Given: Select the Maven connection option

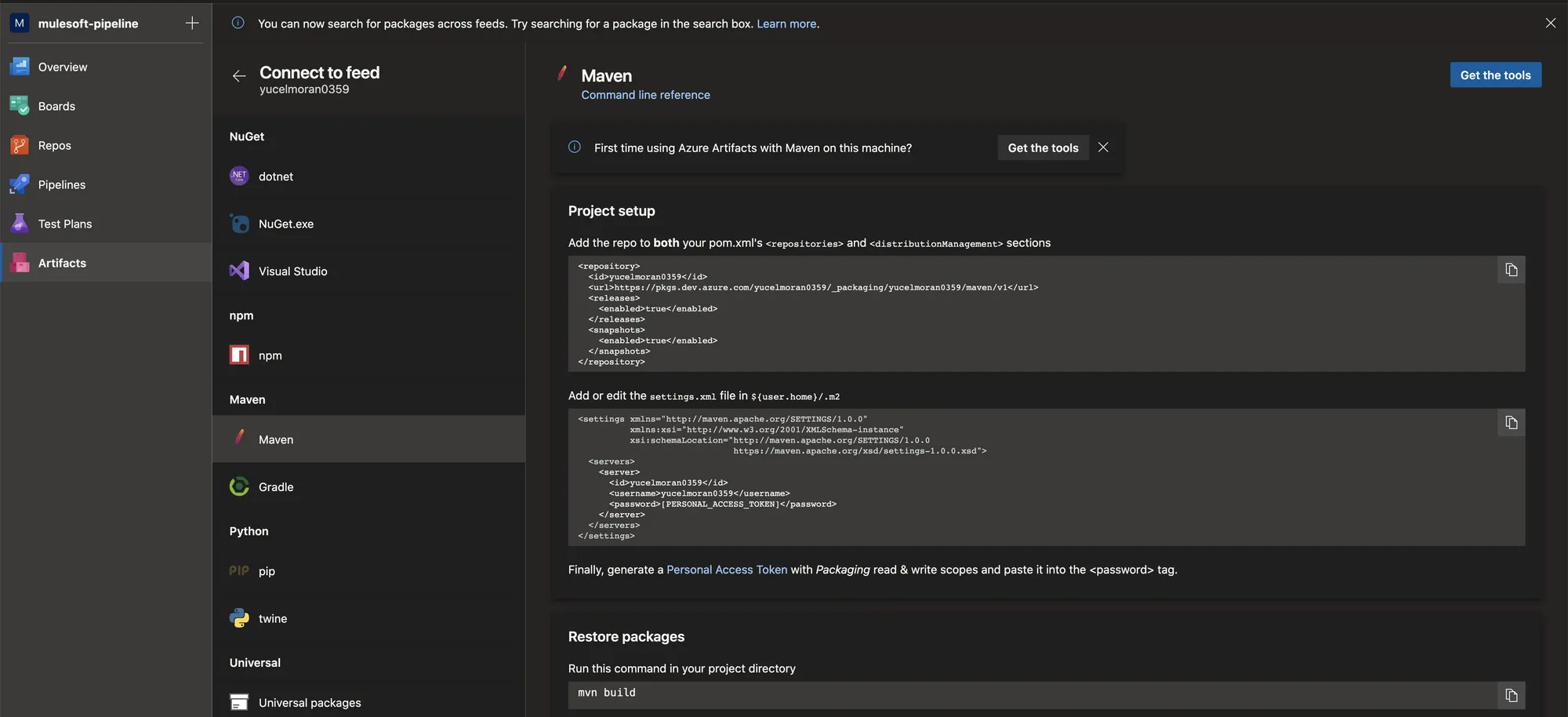Looking at the screenshot, I should click(368, 439).
